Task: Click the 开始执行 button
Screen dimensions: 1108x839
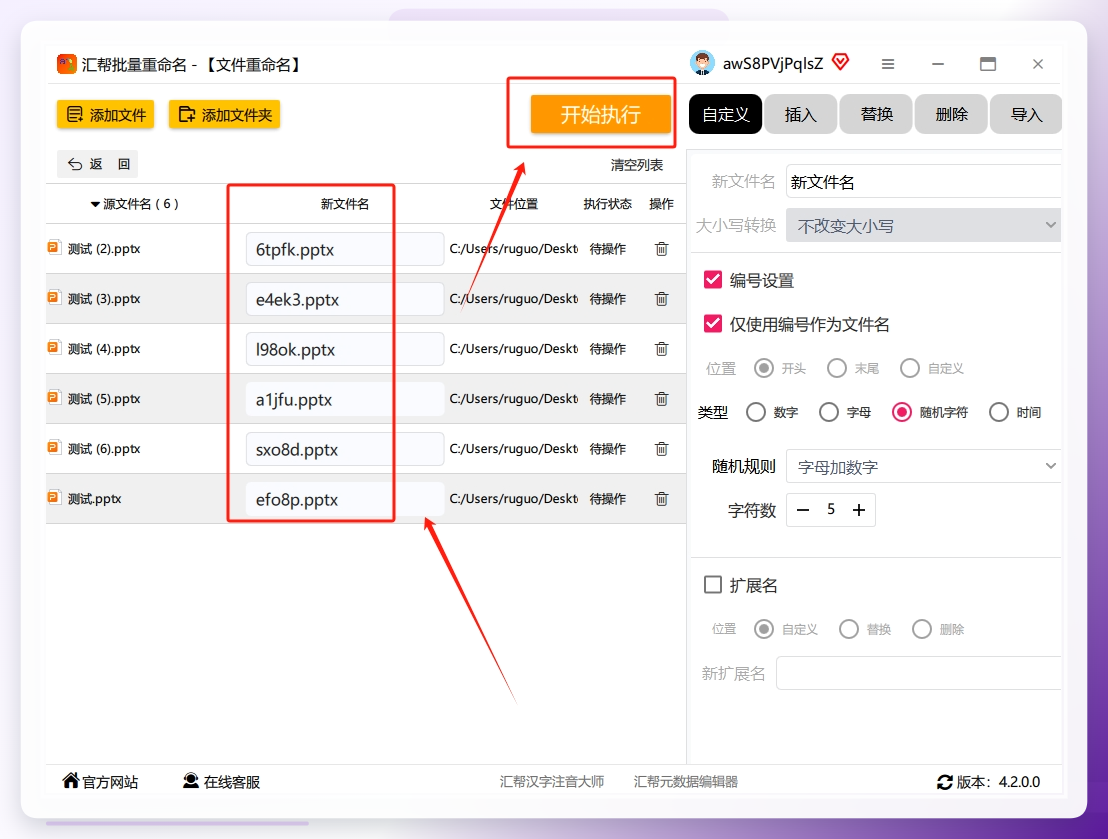Action: point(601,114)
